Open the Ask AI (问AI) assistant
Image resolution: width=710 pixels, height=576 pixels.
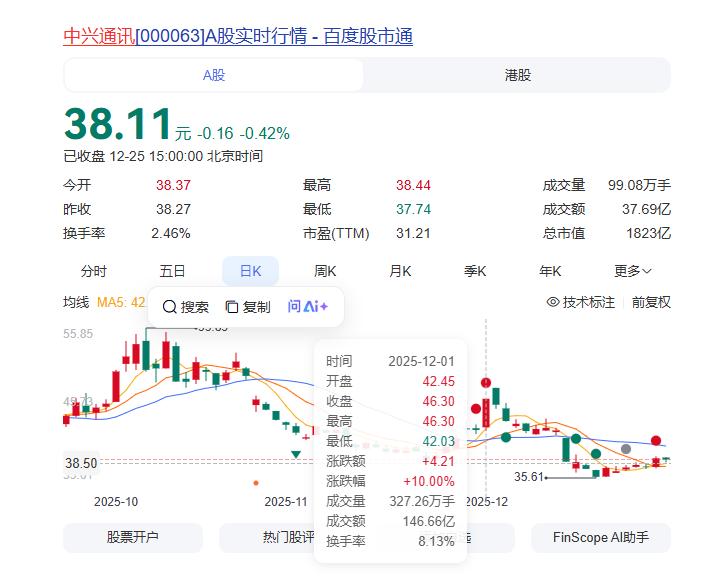tap(308, 307)
